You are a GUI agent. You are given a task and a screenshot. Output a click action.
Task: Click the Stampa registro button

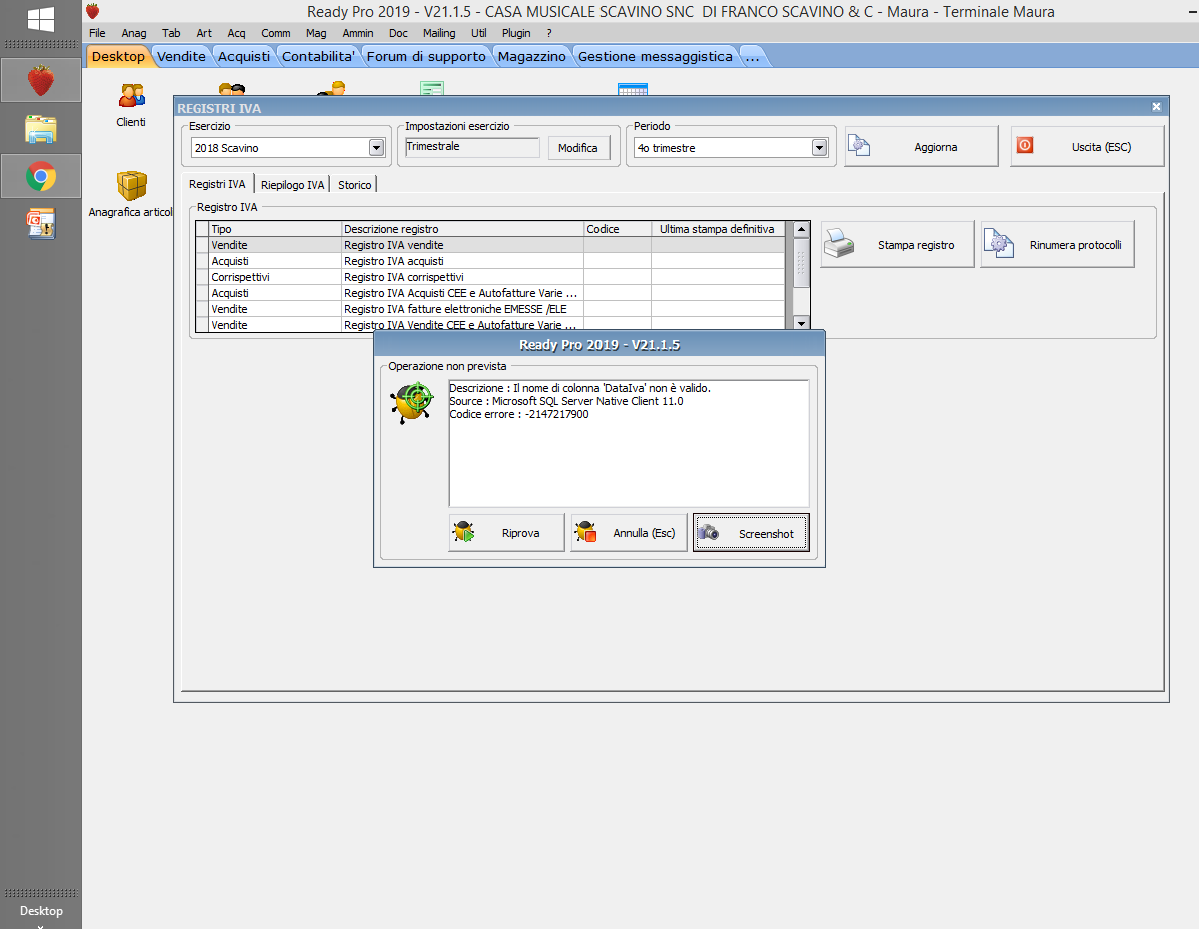click(x=897, y=245)
